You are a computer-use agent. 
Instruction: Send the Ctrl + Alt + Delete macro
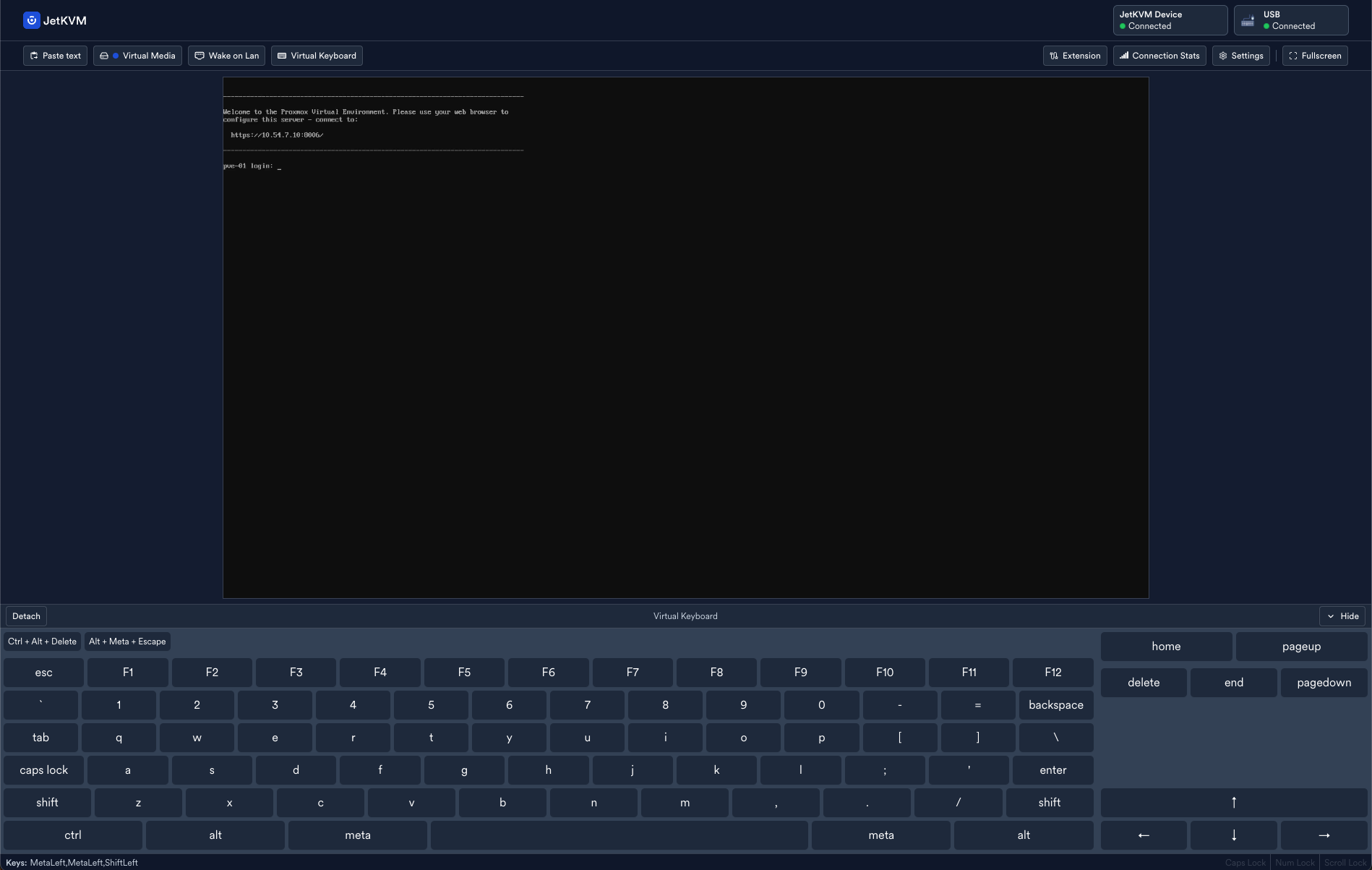click(x=42, y=641)
